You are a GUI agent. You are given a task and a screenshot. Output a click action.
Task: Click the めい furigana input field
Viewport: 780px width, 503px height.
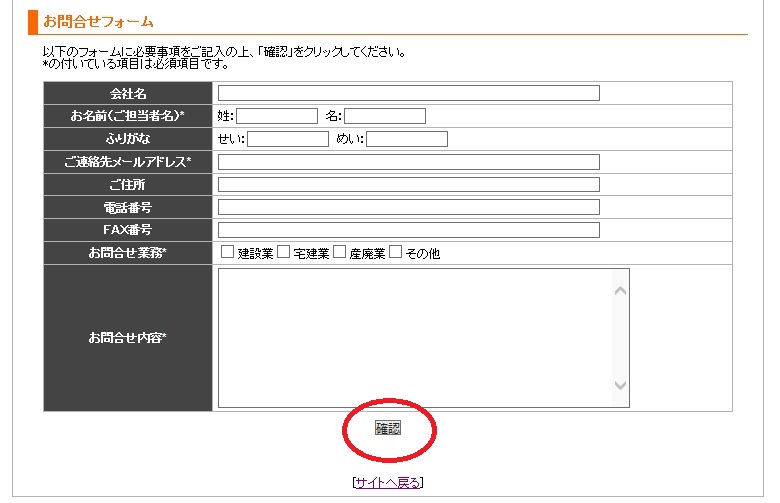coord(406,139)
